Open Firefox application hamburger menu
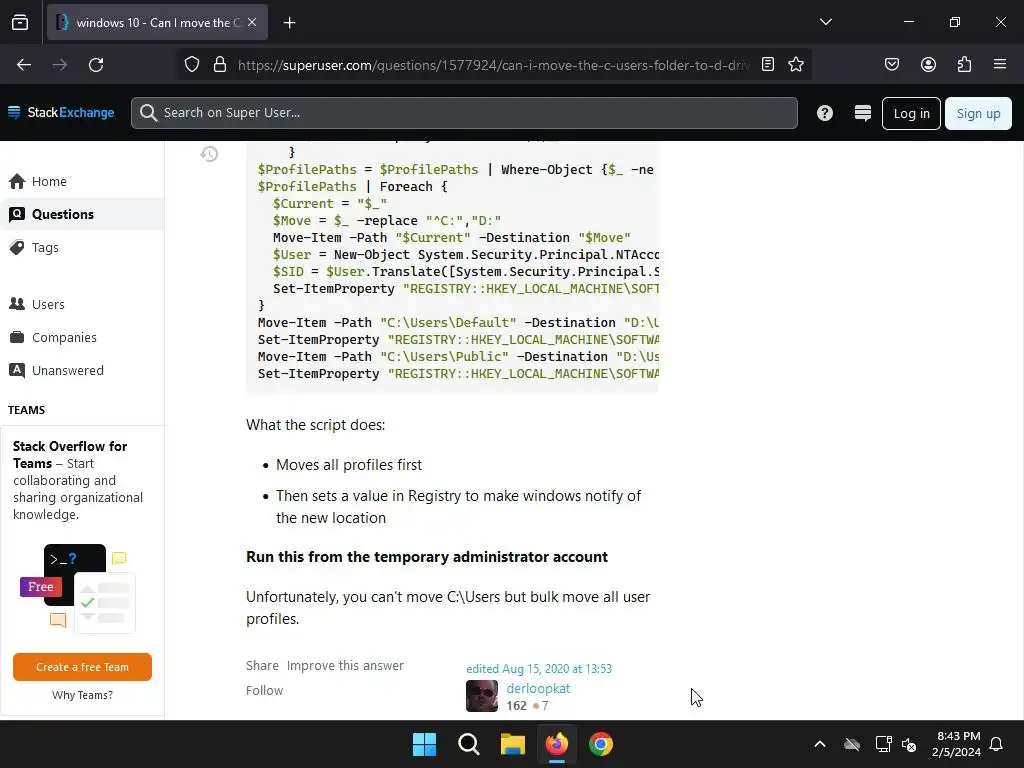The height and width of the screenshot is (768, 1024). (1000, 64)
